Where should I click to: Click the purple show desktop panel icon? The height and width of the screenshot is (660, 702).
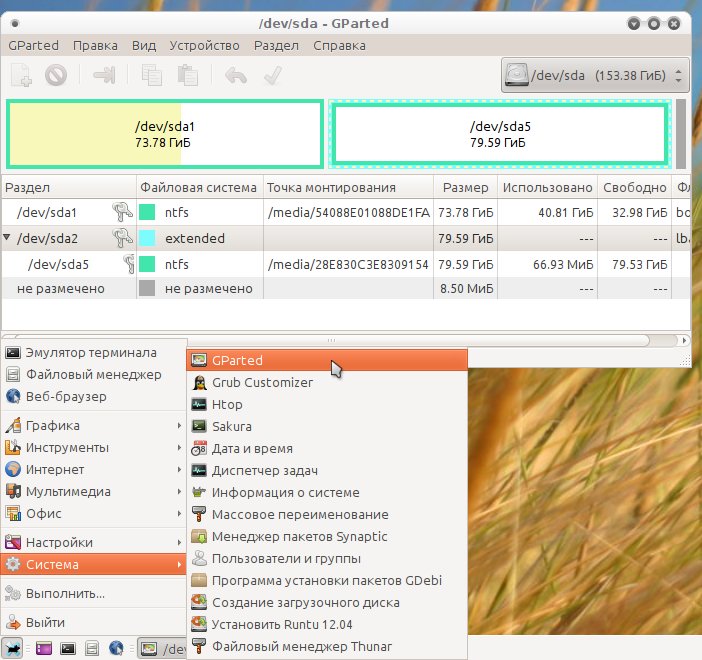point(44,648)
